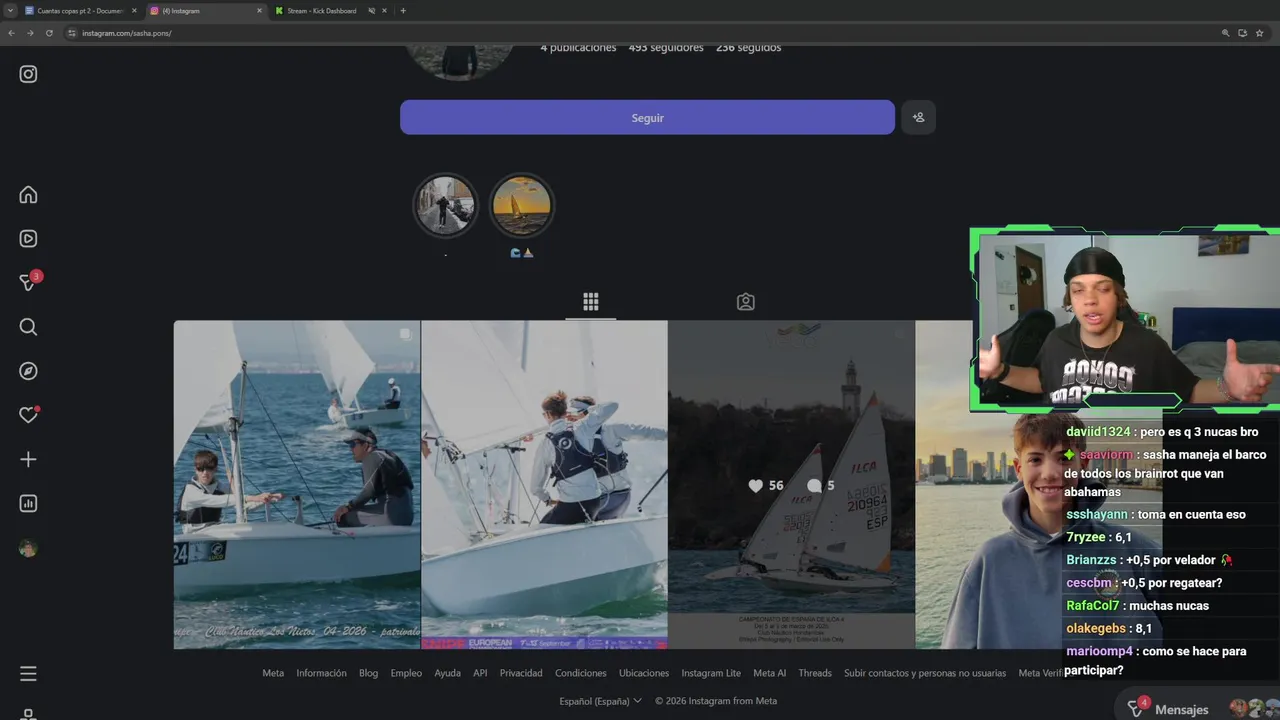Click the zoom magnifier icon in address bar
Screen dimensions: 1280x720
point(1225,33)
